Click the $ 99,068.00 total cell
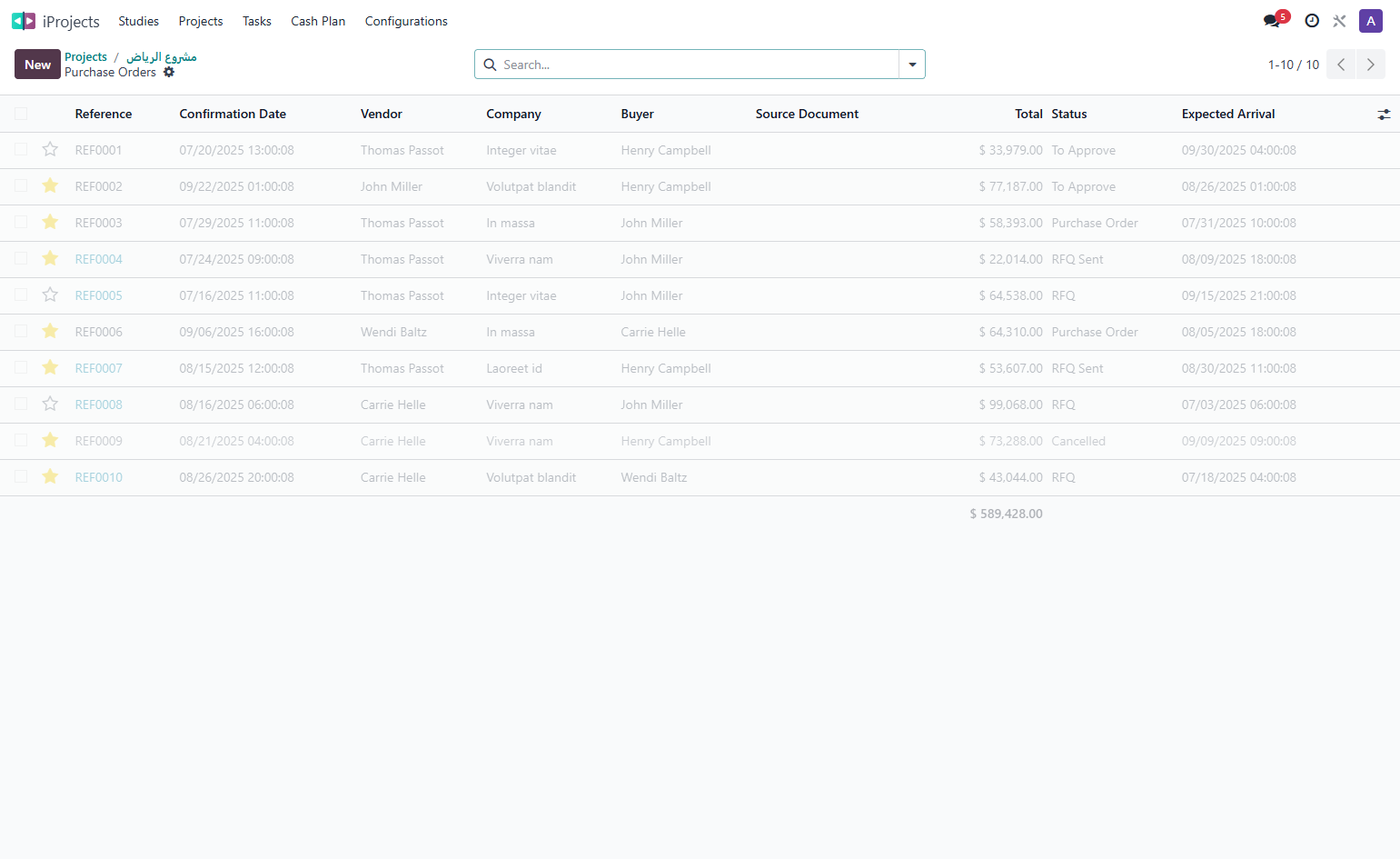The image size is (1400, 859). [x=1010, y=405]
